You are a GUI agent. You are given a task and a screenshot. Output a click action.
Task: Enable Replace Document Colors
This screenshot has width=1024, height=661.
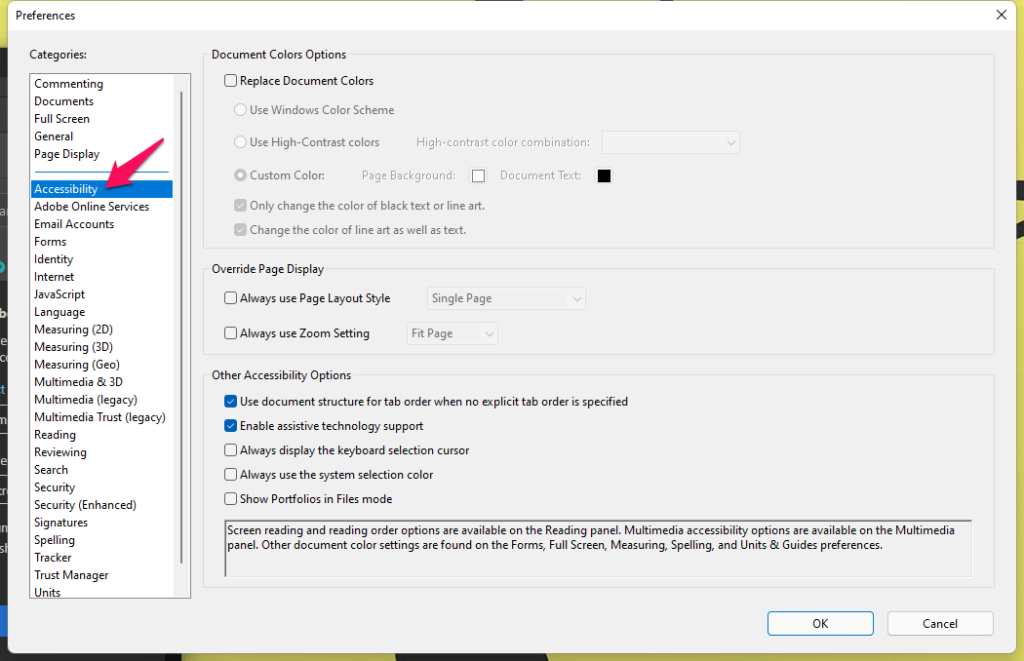230,80
